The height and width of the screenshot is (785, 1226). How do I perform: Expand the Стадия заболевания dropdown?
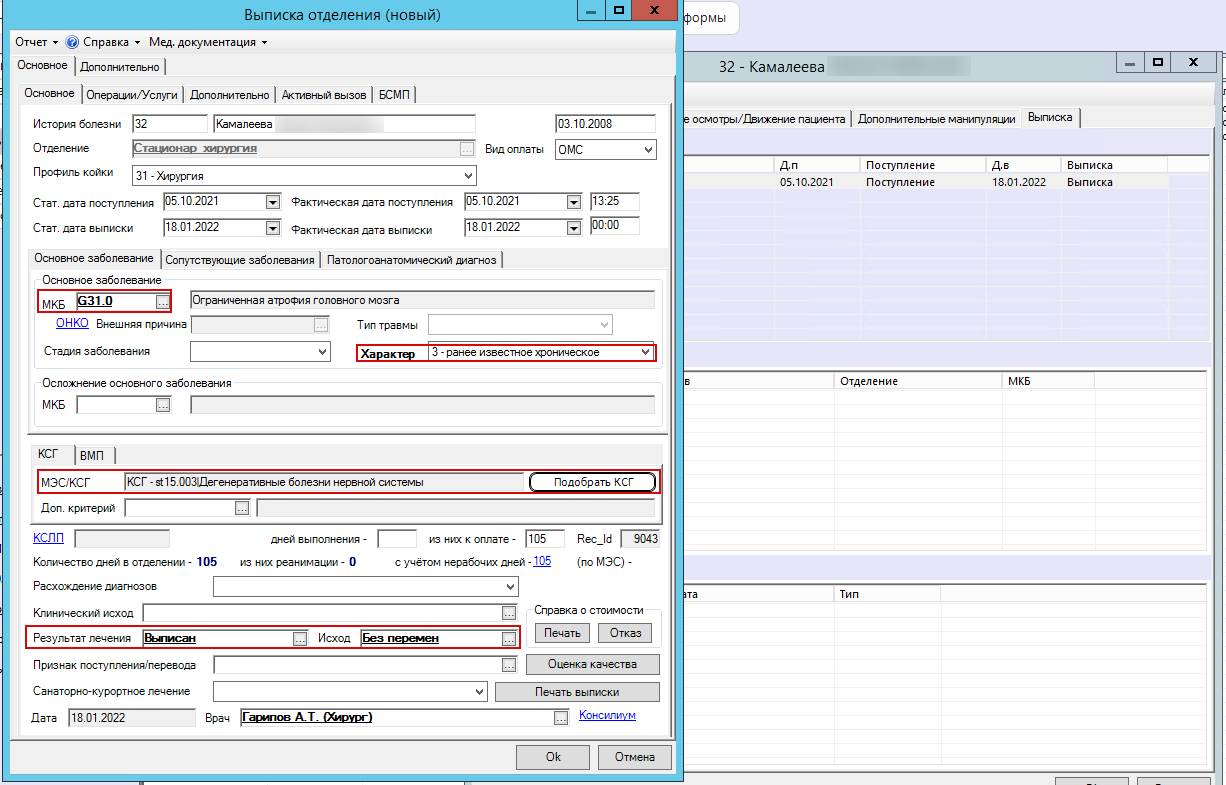tap(322, 352)
